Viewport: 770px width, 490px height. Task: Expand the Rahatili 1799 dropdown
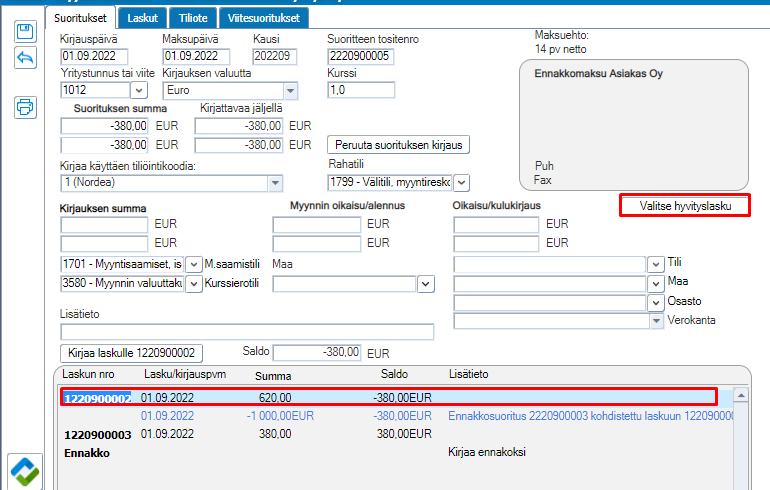point(461,183)
